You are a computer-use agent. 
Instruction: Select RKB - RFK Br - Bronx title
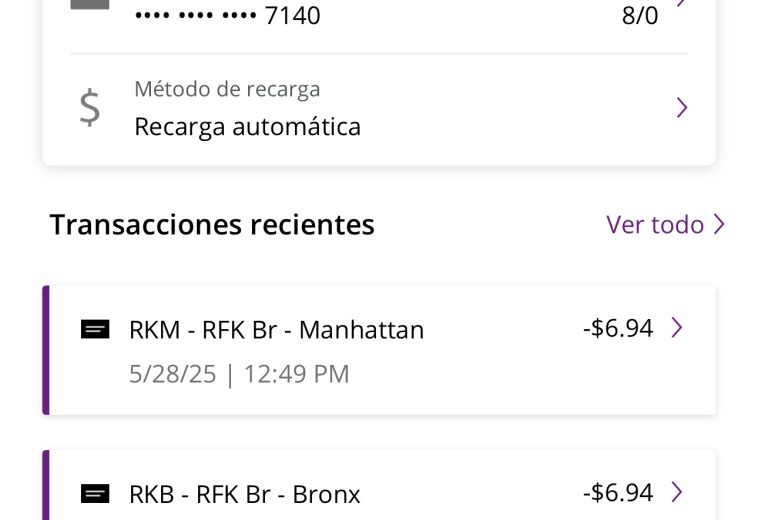click(x=245, y=494)
